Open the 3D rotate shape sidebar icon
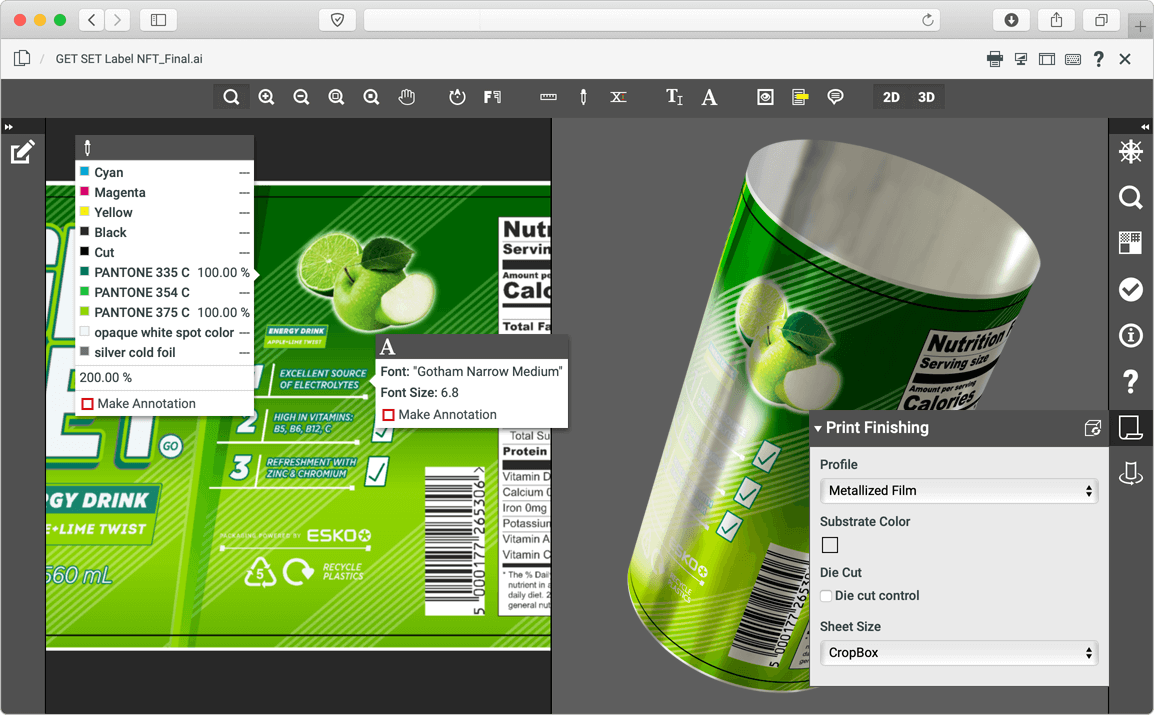 [1130, 473]
